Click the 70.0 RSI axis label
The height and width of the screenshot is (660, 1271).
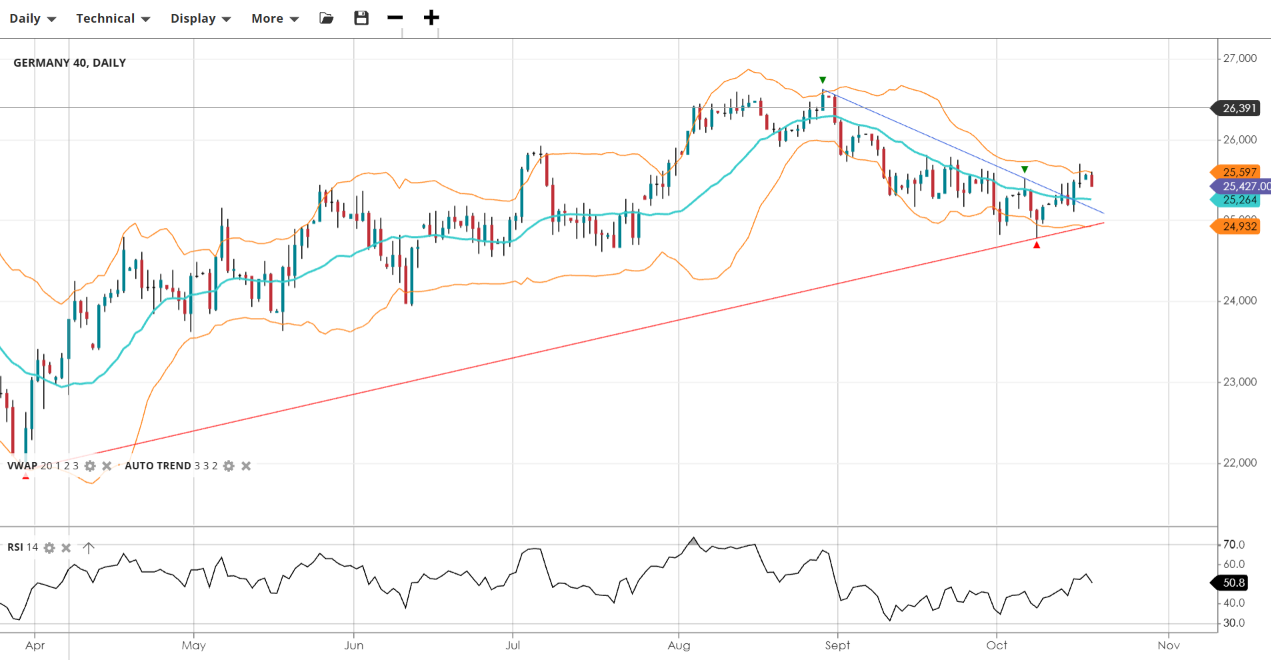click(x=1234, y=545)
